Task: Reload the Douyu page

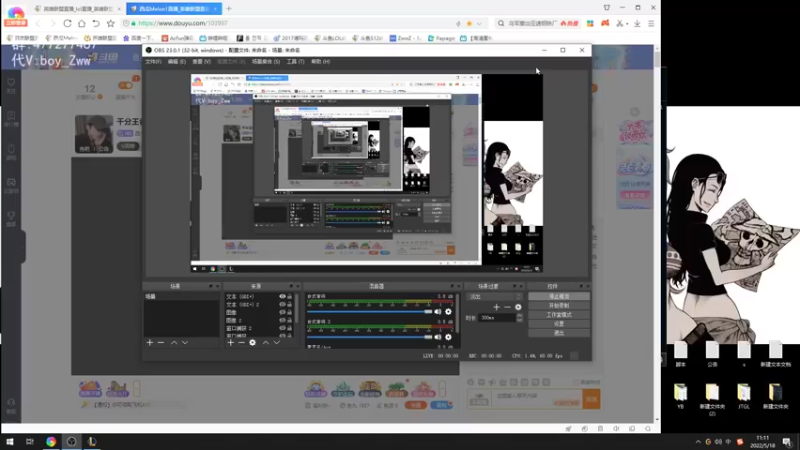Action: tap(67, 23)
